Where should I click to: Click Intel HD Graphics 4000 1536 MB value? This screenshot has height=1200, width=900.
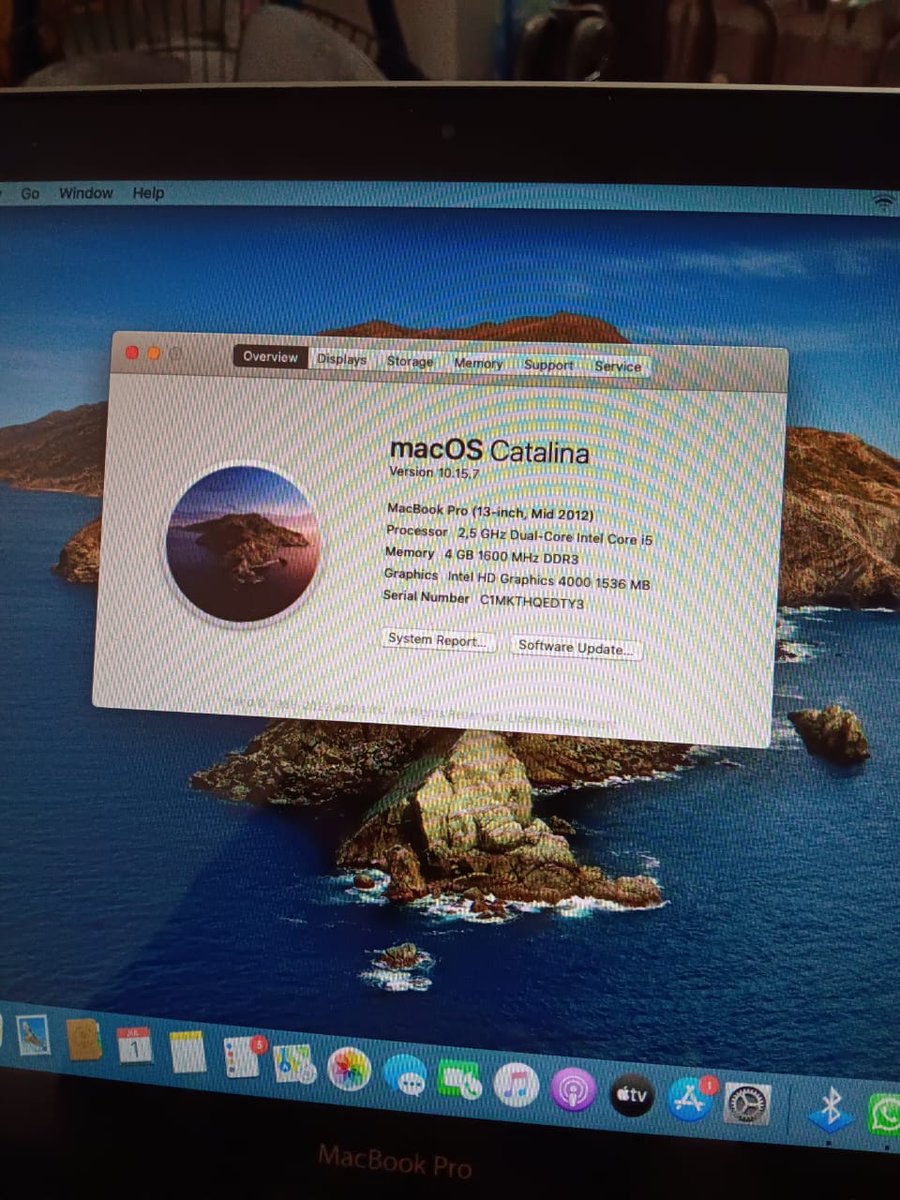pyautogui.click(x=549, y=580)
